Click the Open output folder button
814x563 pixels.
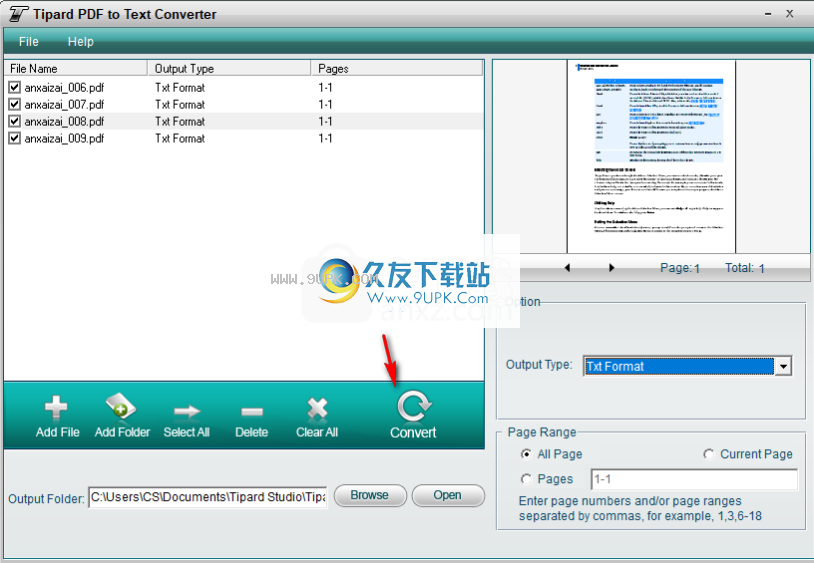coord(448,496)
